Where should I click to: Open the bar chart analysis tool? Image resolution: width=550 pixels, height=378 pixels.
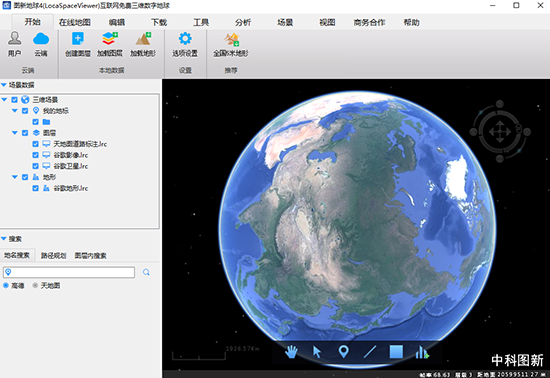[422, 352]
